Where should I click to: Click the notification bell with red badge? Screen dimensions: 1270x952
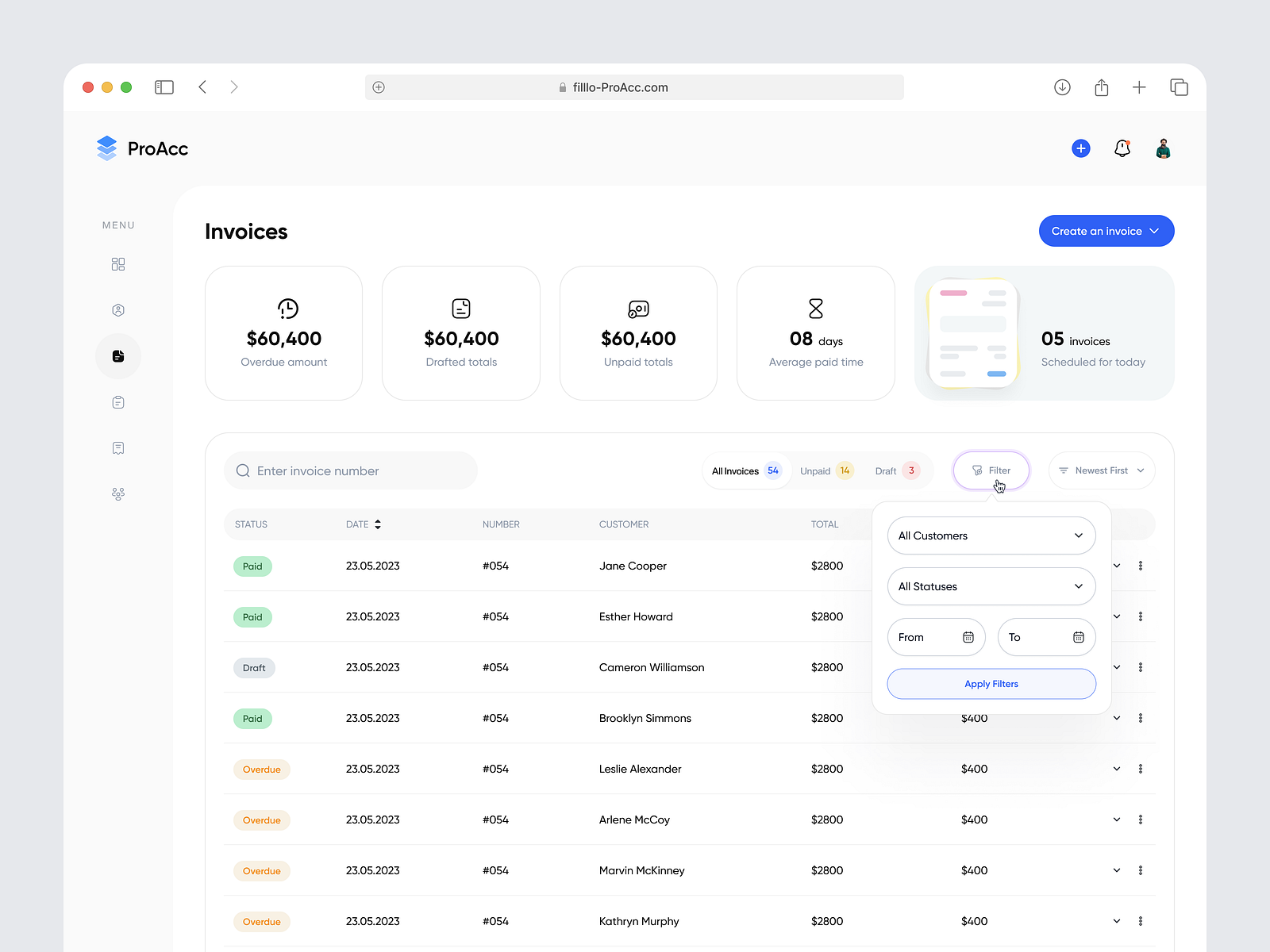point(1122,148)
